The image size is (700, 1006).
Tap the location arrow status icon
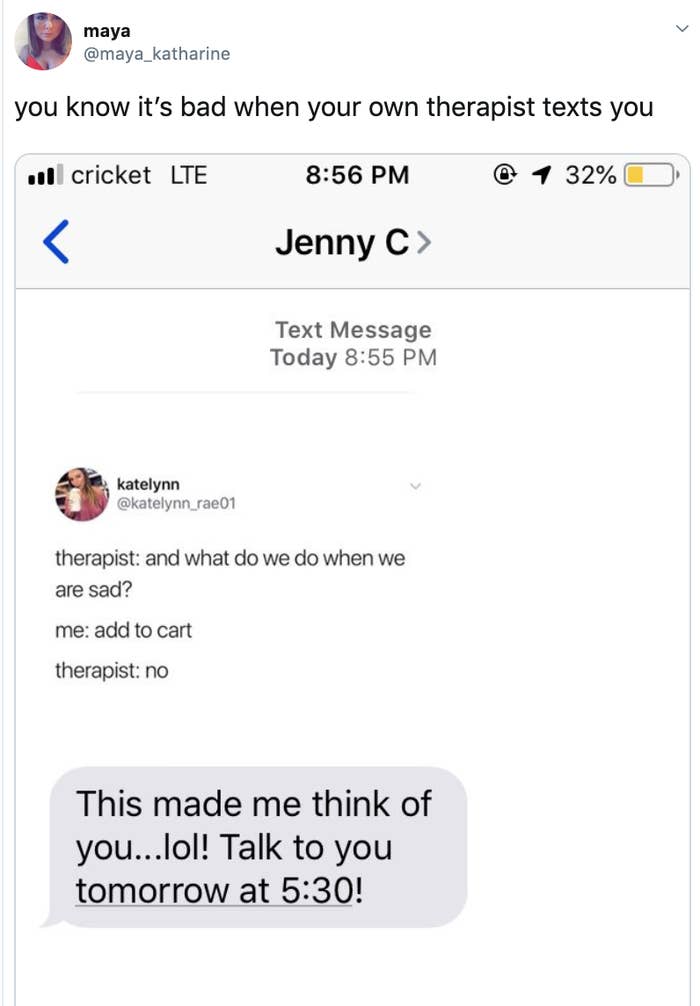click(x=543, y=176)
